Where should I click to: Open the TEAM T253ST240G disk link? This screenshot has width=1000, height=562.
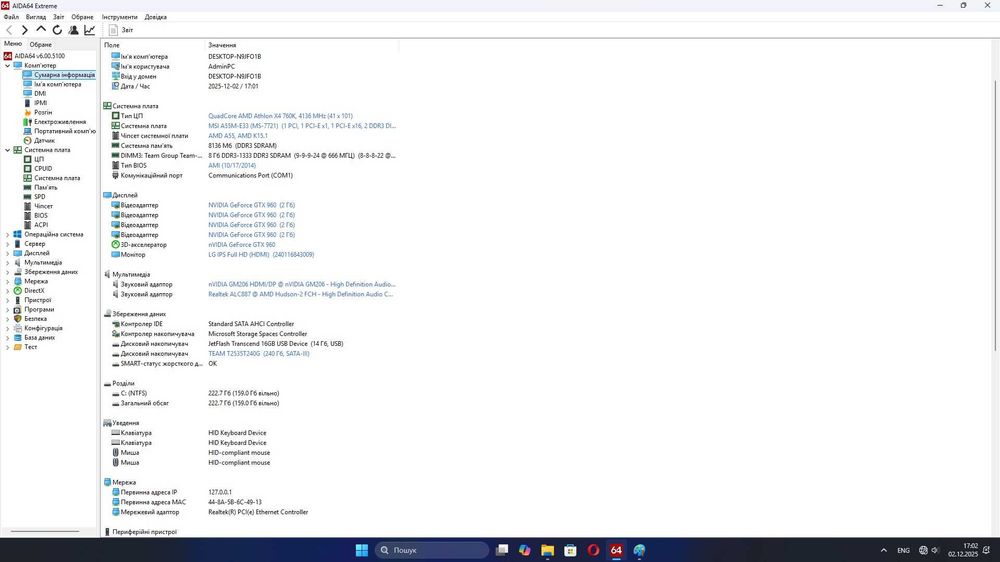click(258, 353)
